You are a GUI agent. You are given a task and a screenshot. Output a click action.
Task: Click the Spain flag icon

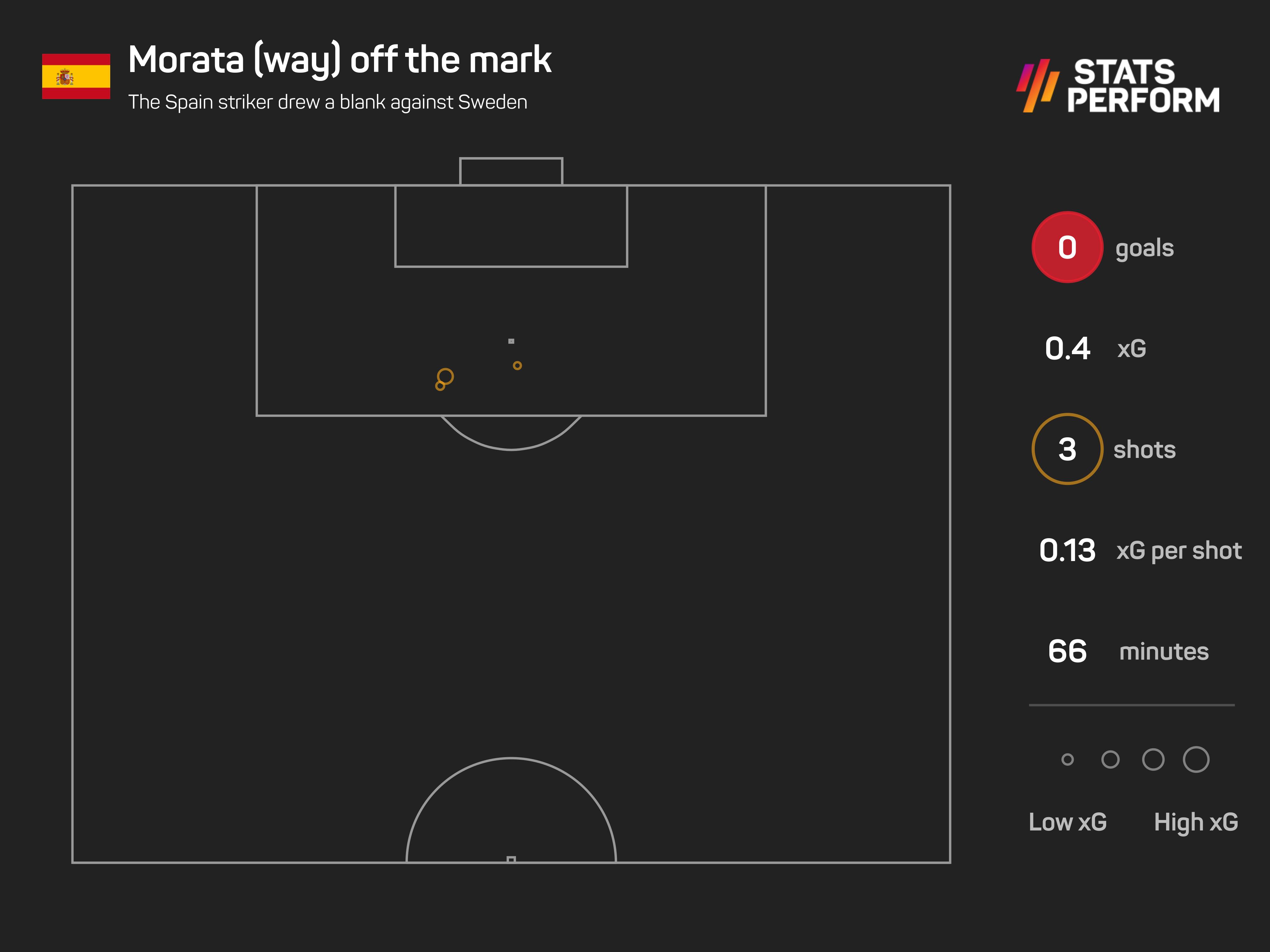(x=76, y=76)
